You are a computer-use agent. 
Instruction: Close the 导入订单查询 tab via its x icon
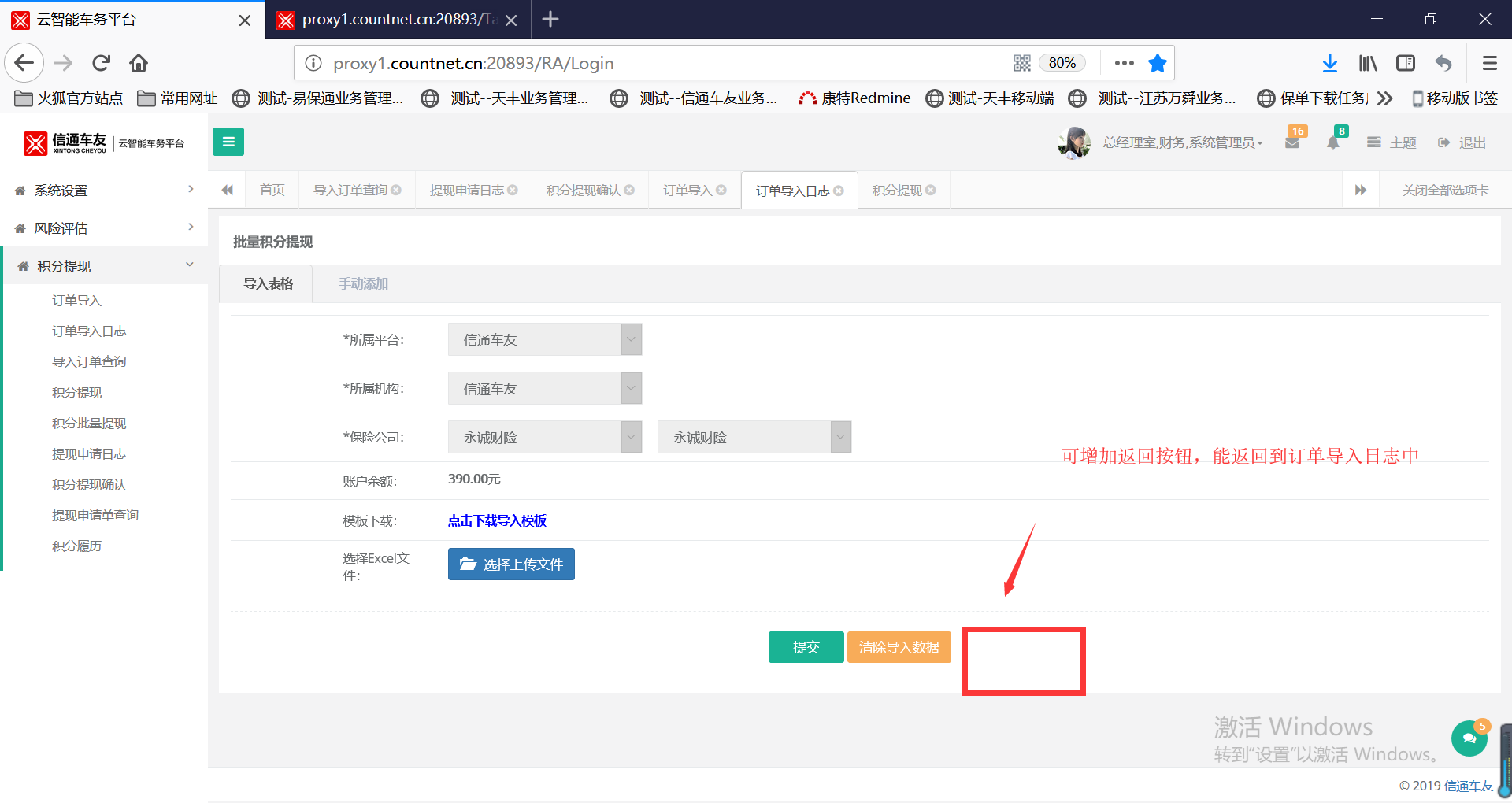coord(396,190)
